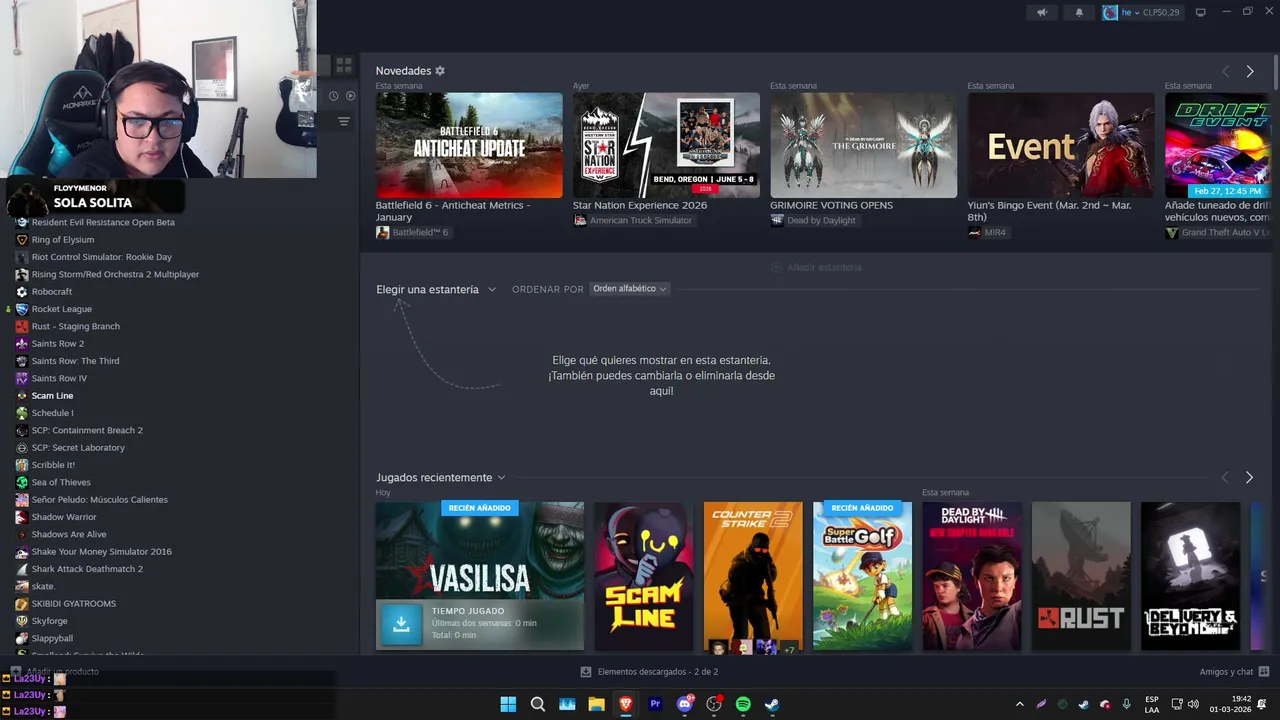Open Spotify from taskbar
Image resolution: width=1280 pixels, height=720 pixels.
(743, 704)
